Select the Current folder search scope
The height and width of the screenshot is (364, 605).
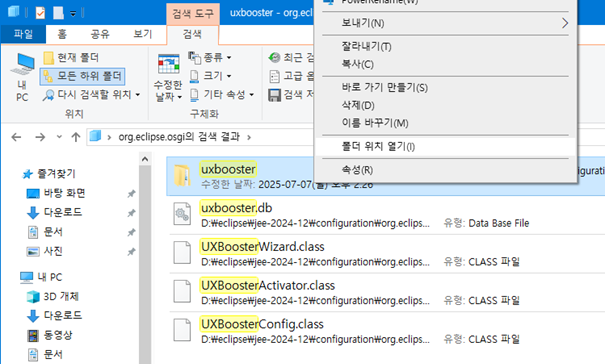(71, 58)
